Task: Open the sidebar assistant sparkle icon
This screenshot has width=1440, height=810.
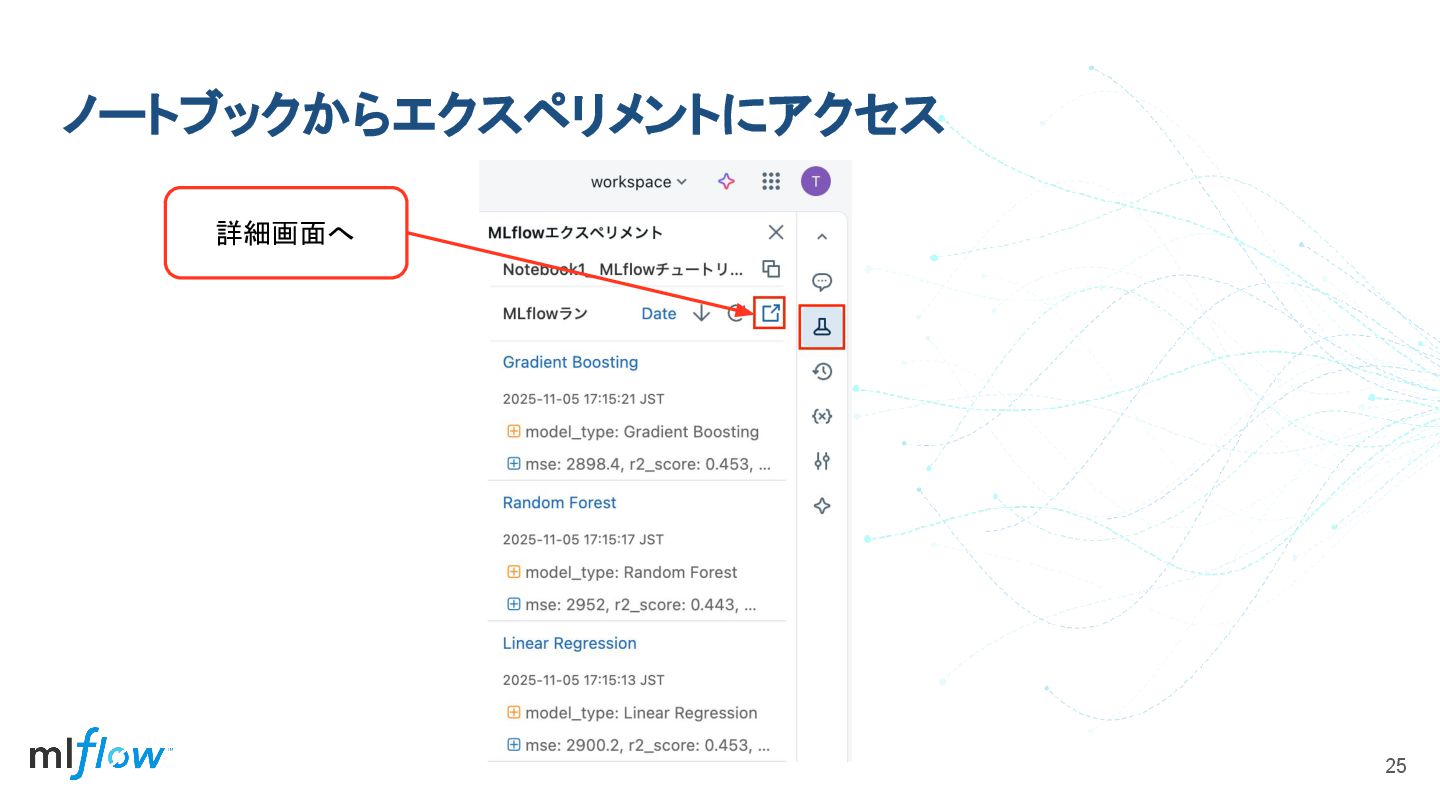Action: [x=822, y=506]
